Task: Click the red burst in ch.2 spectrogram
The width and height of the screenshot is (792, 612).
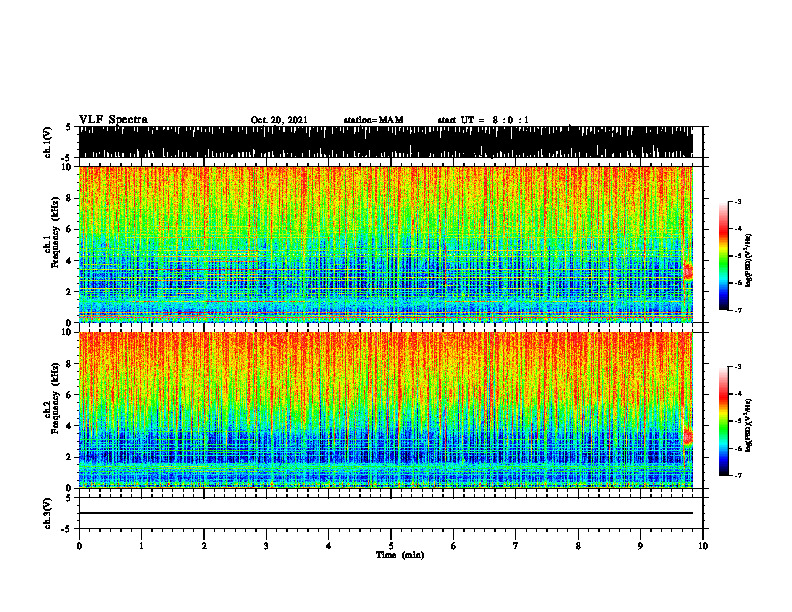Action: [687, 436]
